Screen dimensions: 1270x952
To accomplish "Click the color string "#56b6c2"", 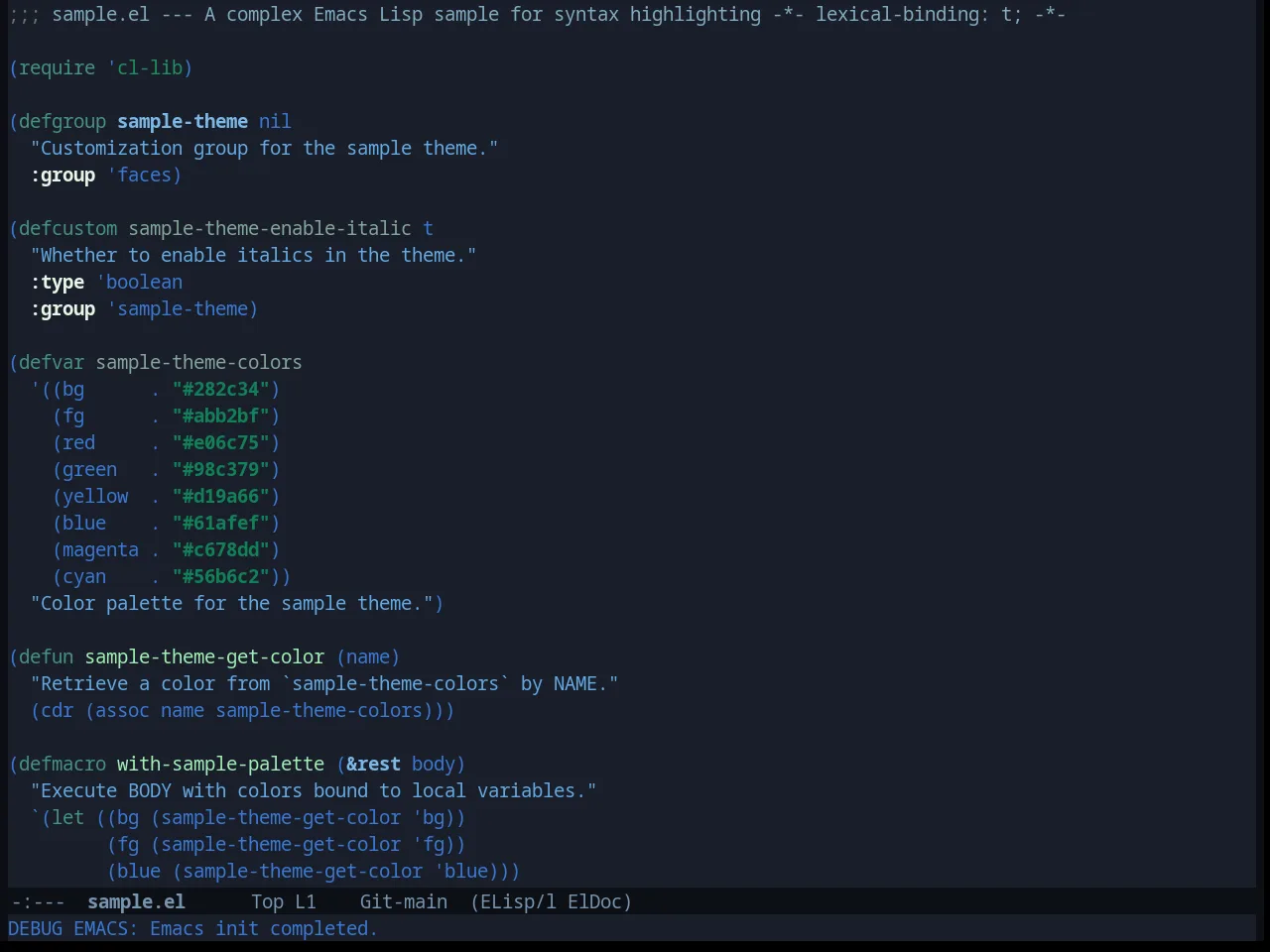I will pos(221,576).
